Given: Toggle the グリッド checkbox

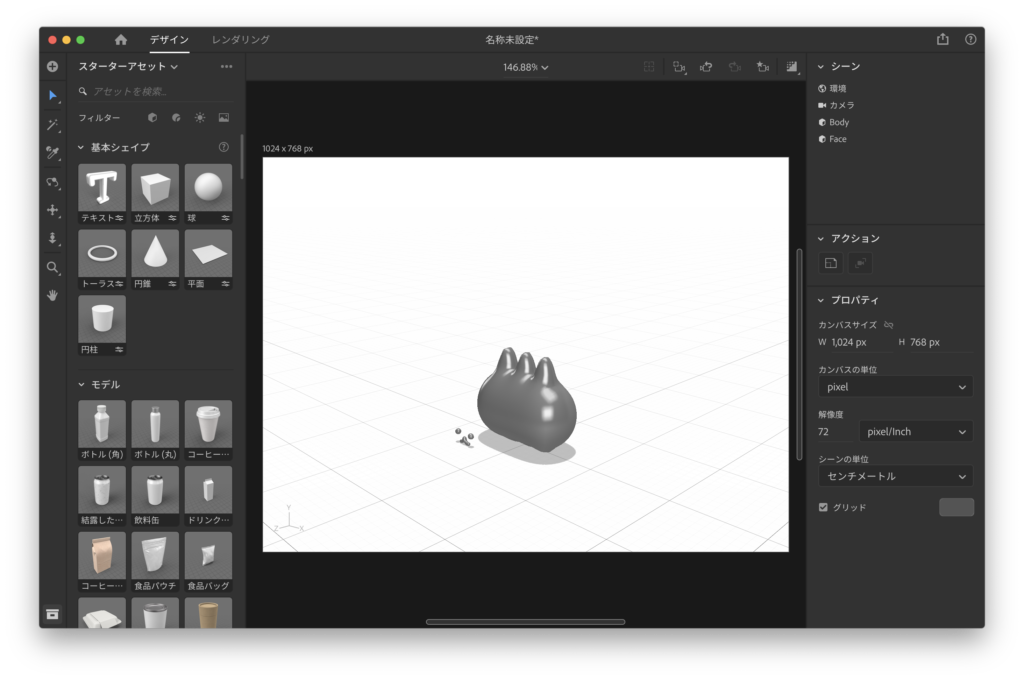Looking at the screenshot, I should coord(823,507).
